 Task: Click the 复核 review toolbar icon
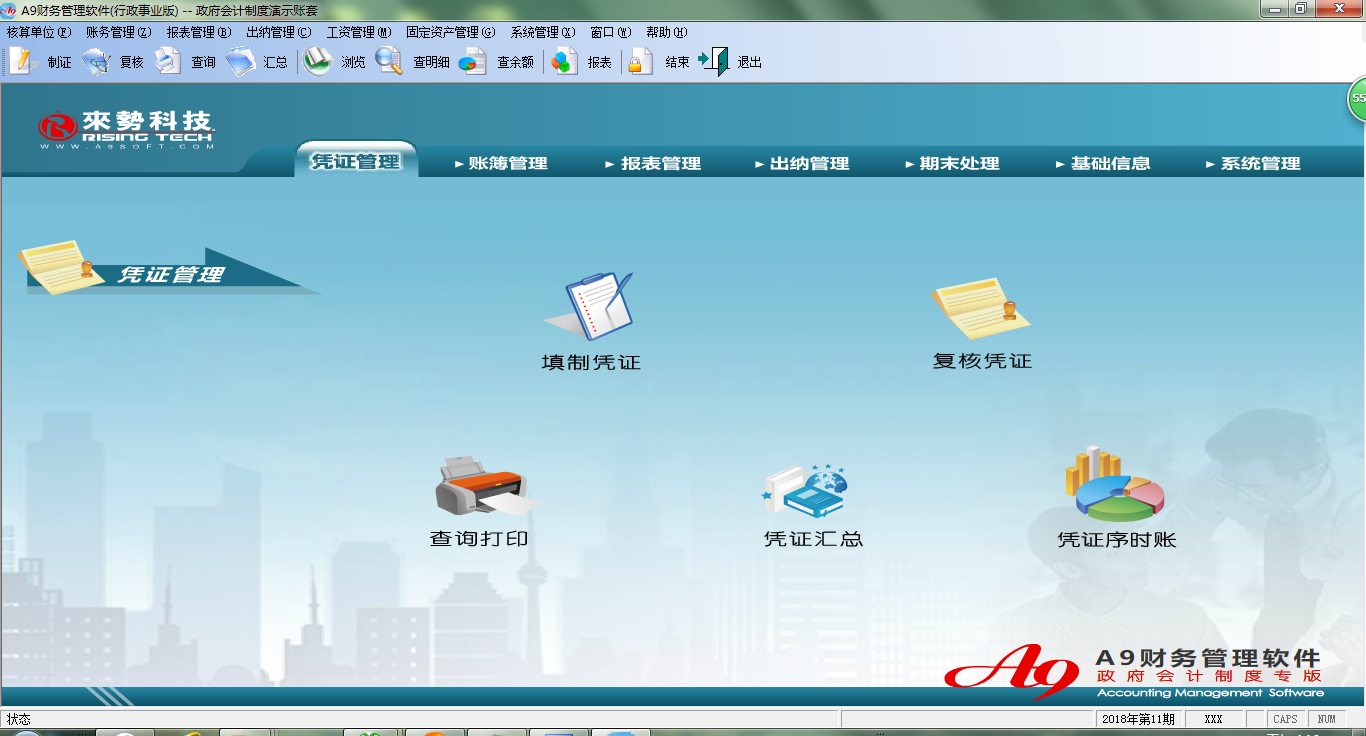(97, 61)
